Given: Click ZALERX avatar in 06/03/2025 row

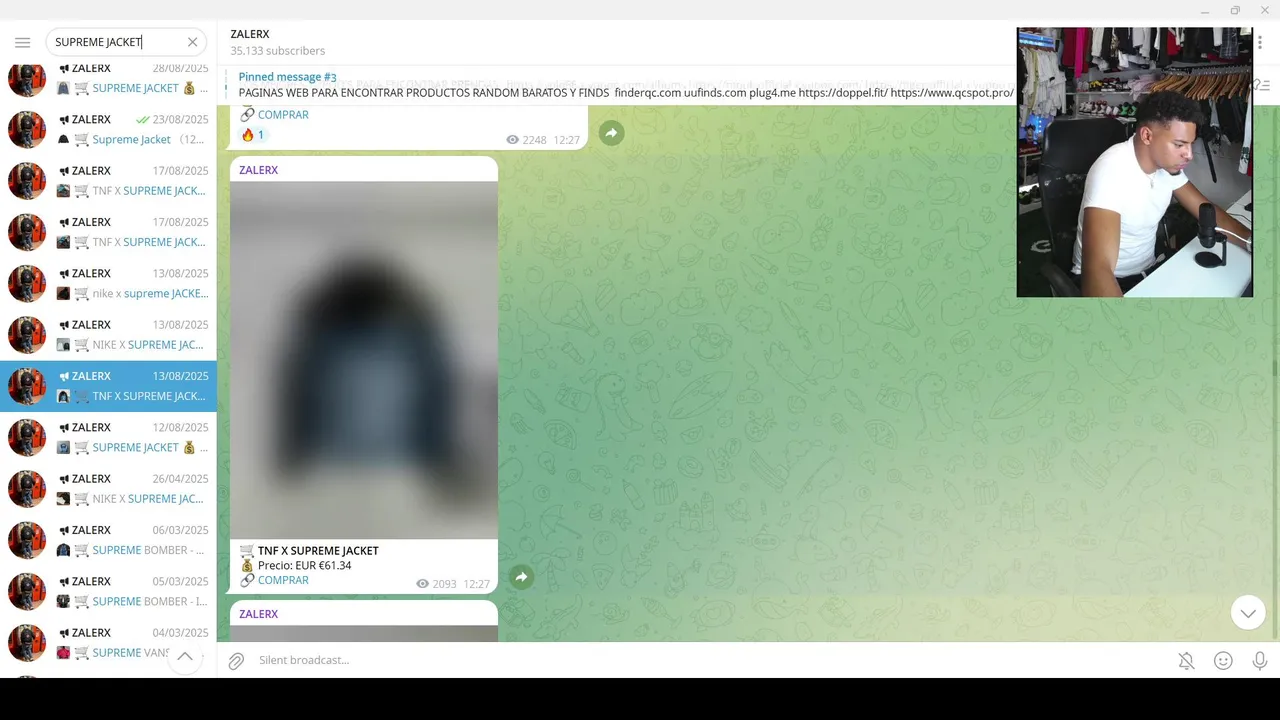Looking at the screenshot, I should point(27,540).
